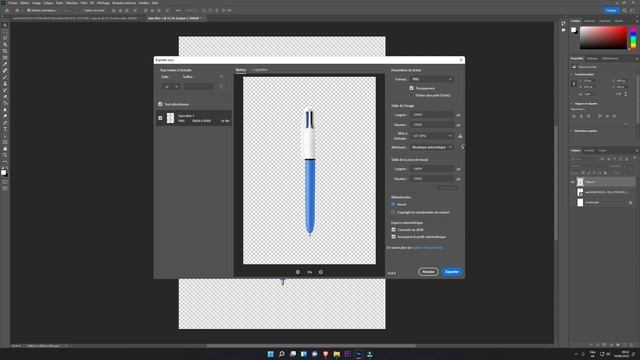Click the foreground color swatch in toolbar
This screenshot has height=360, width=640.
3,172
